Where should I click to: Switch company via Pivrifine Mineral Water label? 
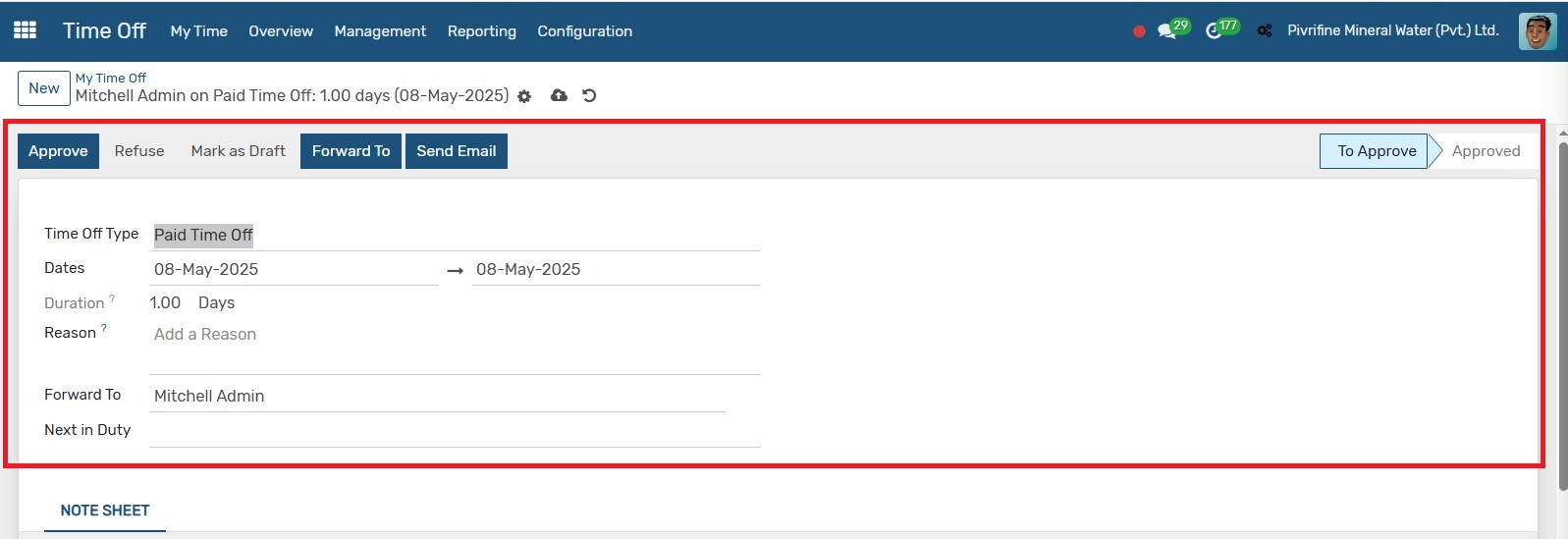[1393, 30]
